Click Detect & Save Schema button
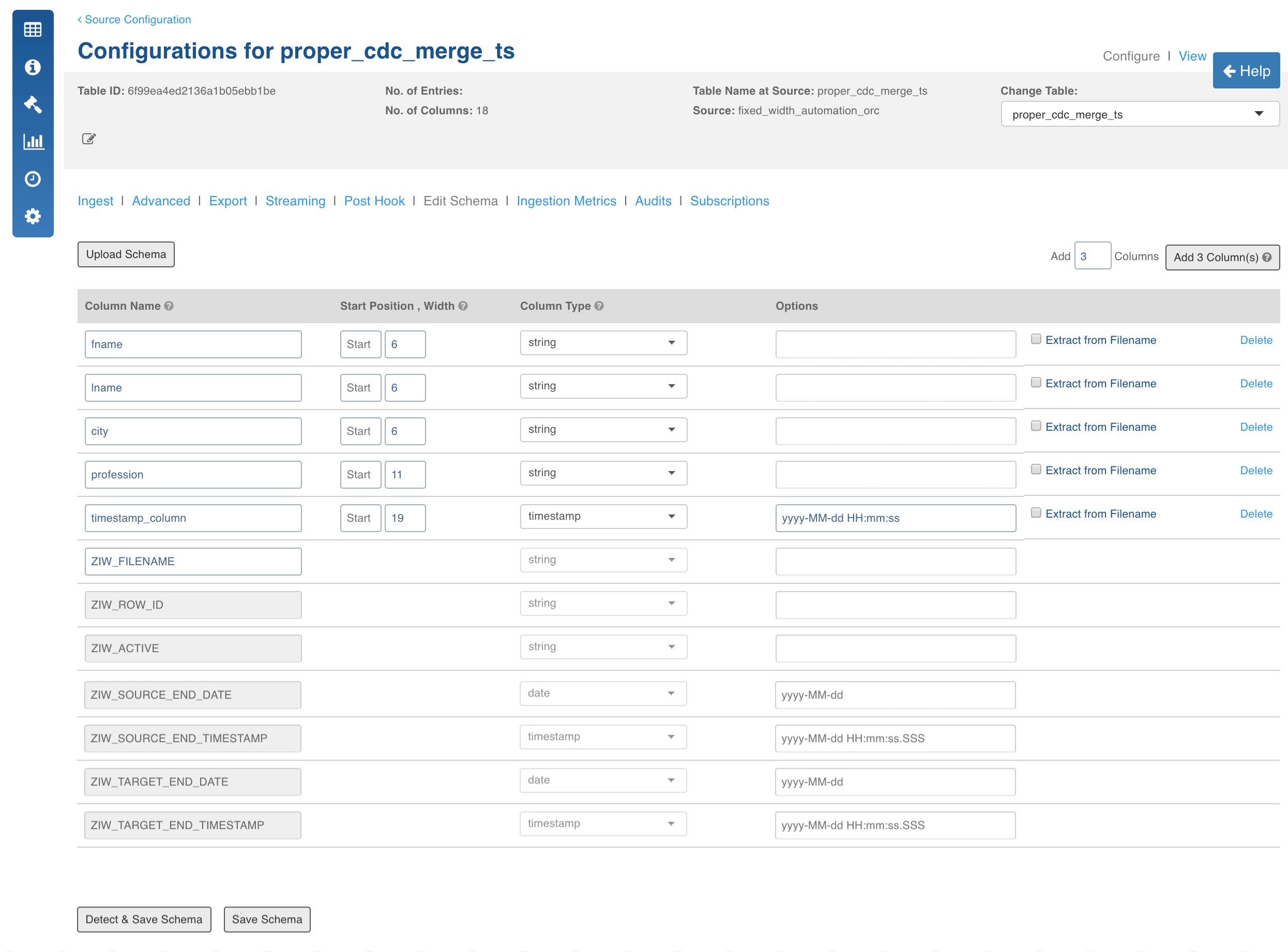The width and height of the screenshot is (1288, 952). 144,919
